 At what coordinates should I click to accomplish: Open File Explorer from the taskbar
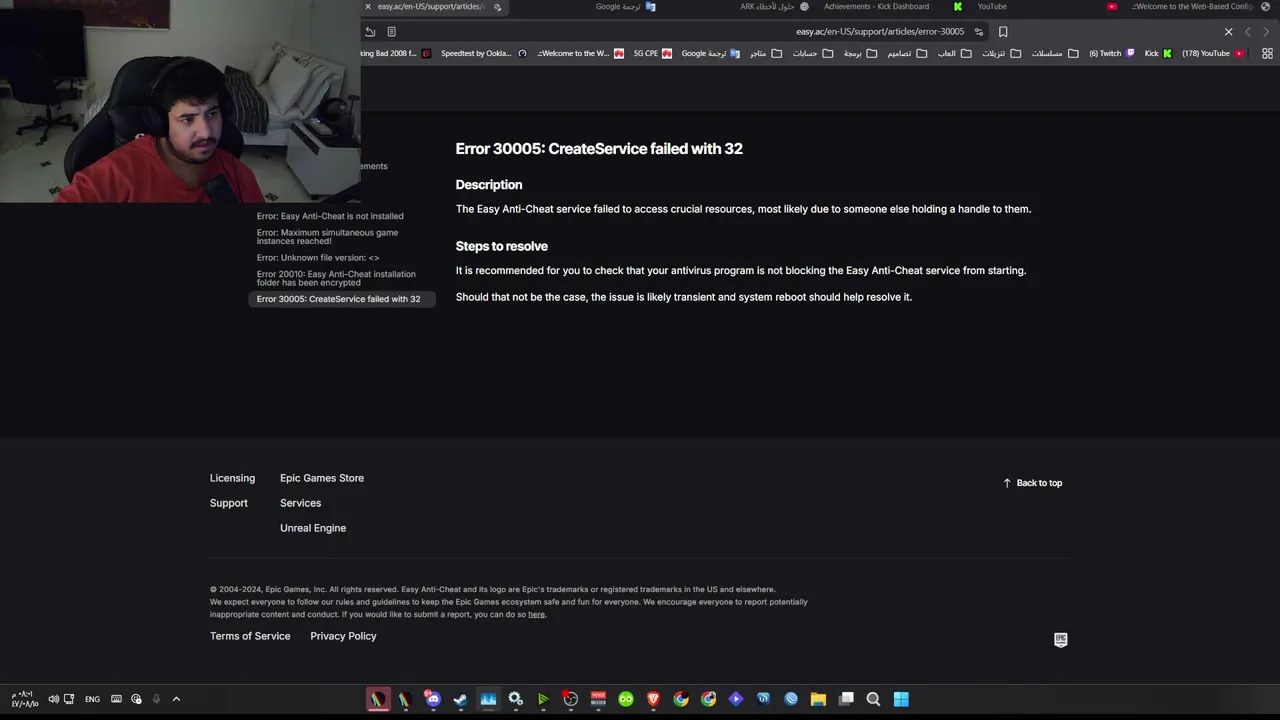(x=818, y=699)
